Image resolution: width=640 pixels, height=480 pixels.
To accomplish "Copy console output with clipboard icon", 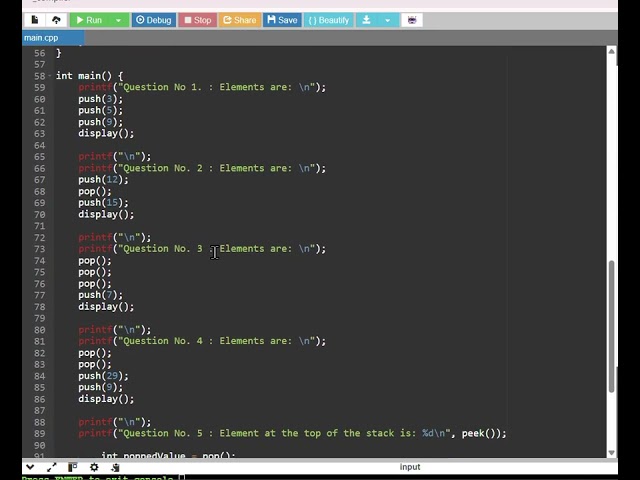I will coord(115,467).
